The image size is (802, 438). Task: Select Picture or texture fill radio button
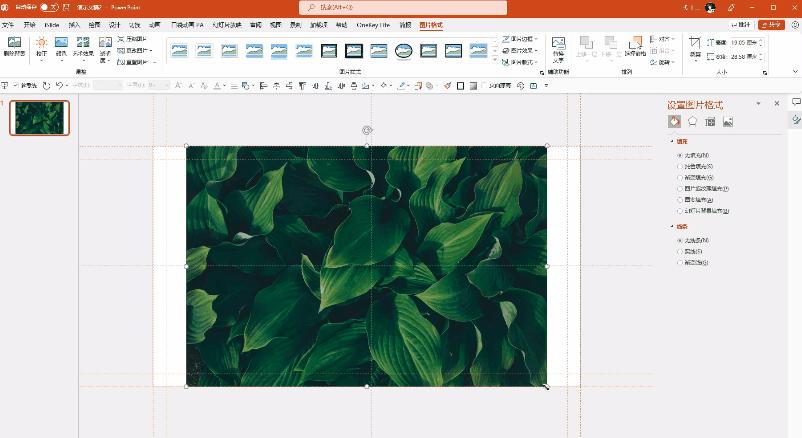tap(680, 189)
